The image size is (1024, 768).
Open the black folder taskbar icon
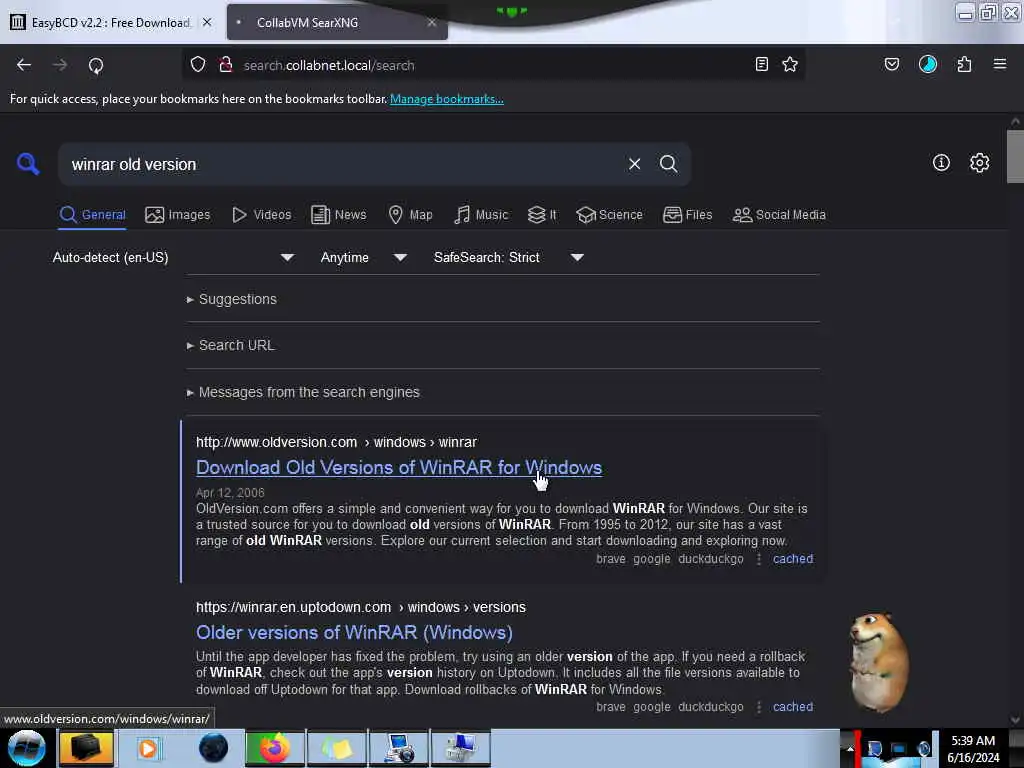click(x=86, y=748)
